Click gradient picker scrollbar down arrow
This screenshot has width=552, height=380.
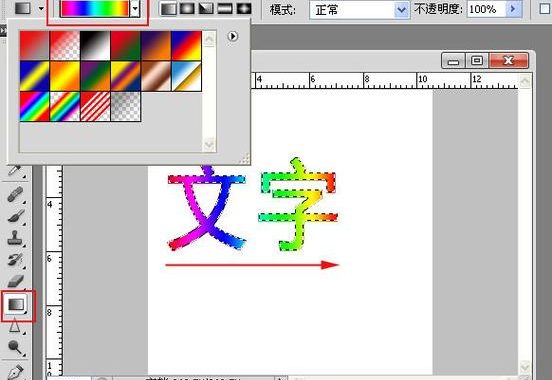(x=209, y=144)
